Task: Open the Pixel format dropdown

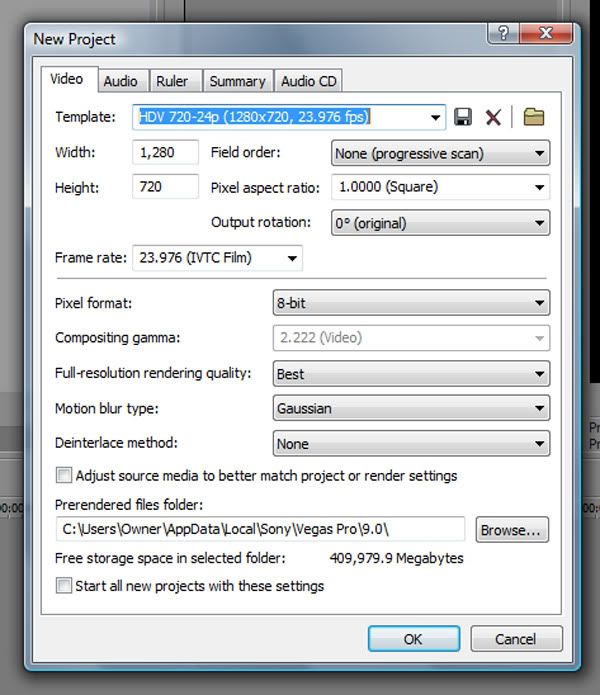Action: (x=411, y=303)
